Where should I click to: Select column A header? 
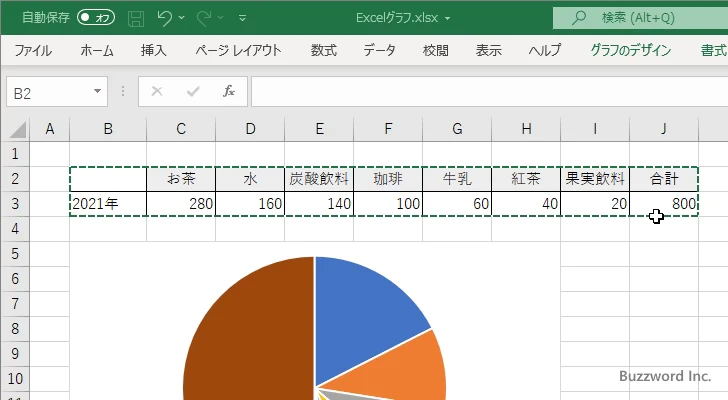point(50,129)
